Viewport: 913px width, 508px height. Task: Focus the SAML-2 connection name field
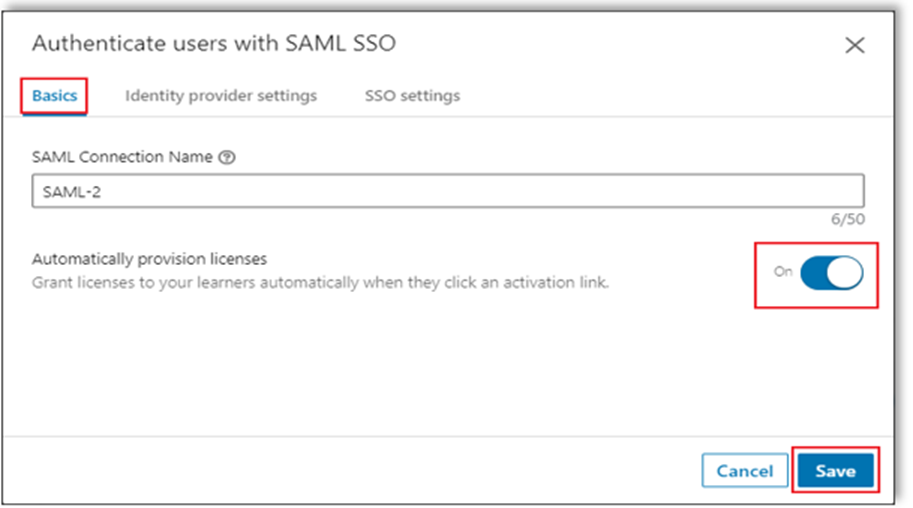point(448,191)
